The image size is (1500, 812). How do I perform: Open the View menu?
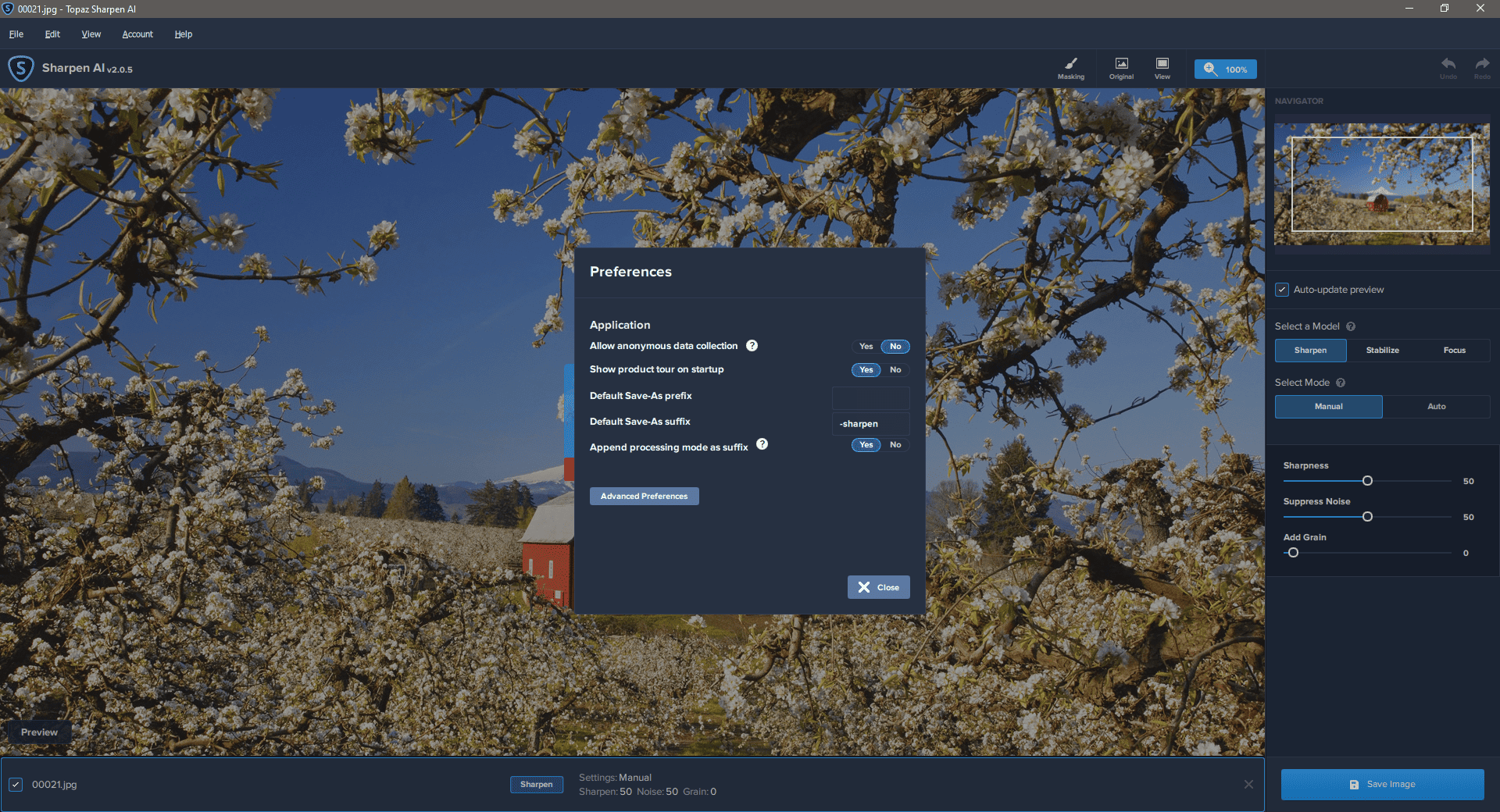pos(91,34)
